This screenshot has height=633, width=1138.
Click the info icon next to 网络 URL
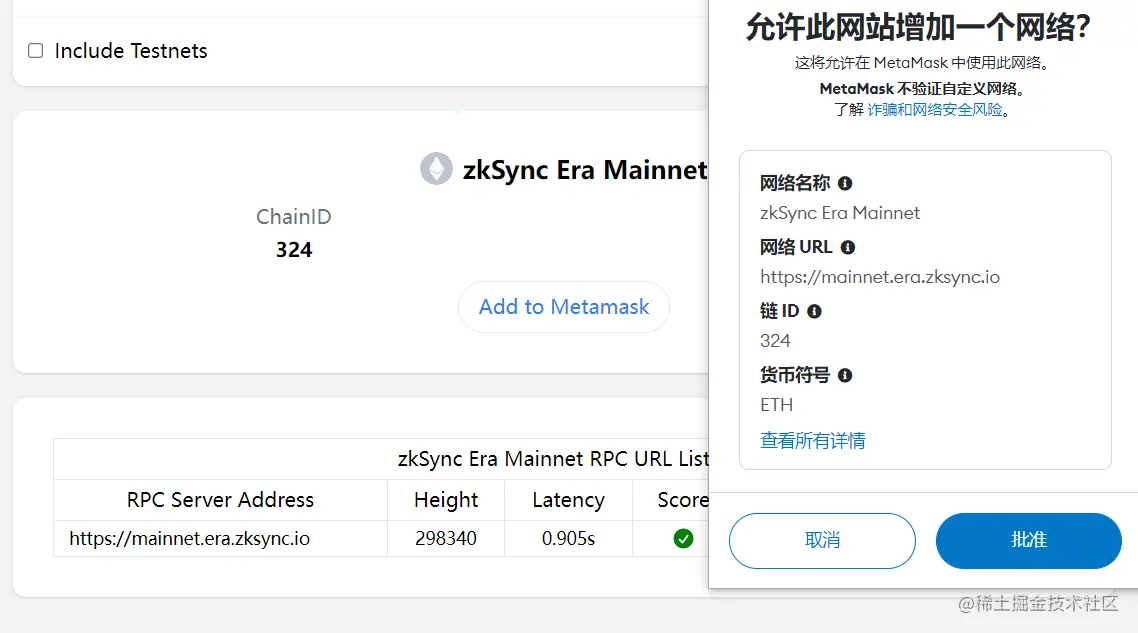(848, 247)
